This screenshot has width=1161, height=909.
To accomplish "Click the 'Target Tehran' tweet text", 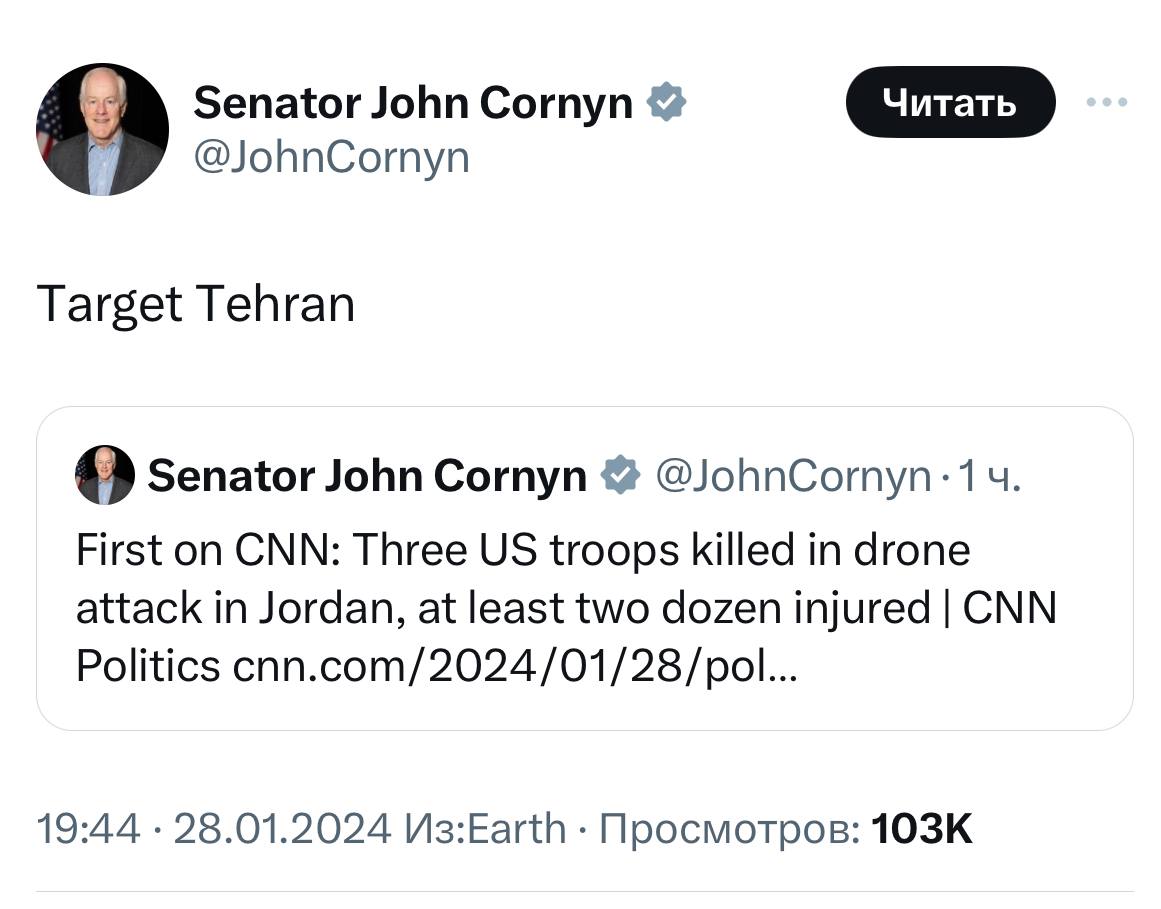I will click(x=196, y=304).
